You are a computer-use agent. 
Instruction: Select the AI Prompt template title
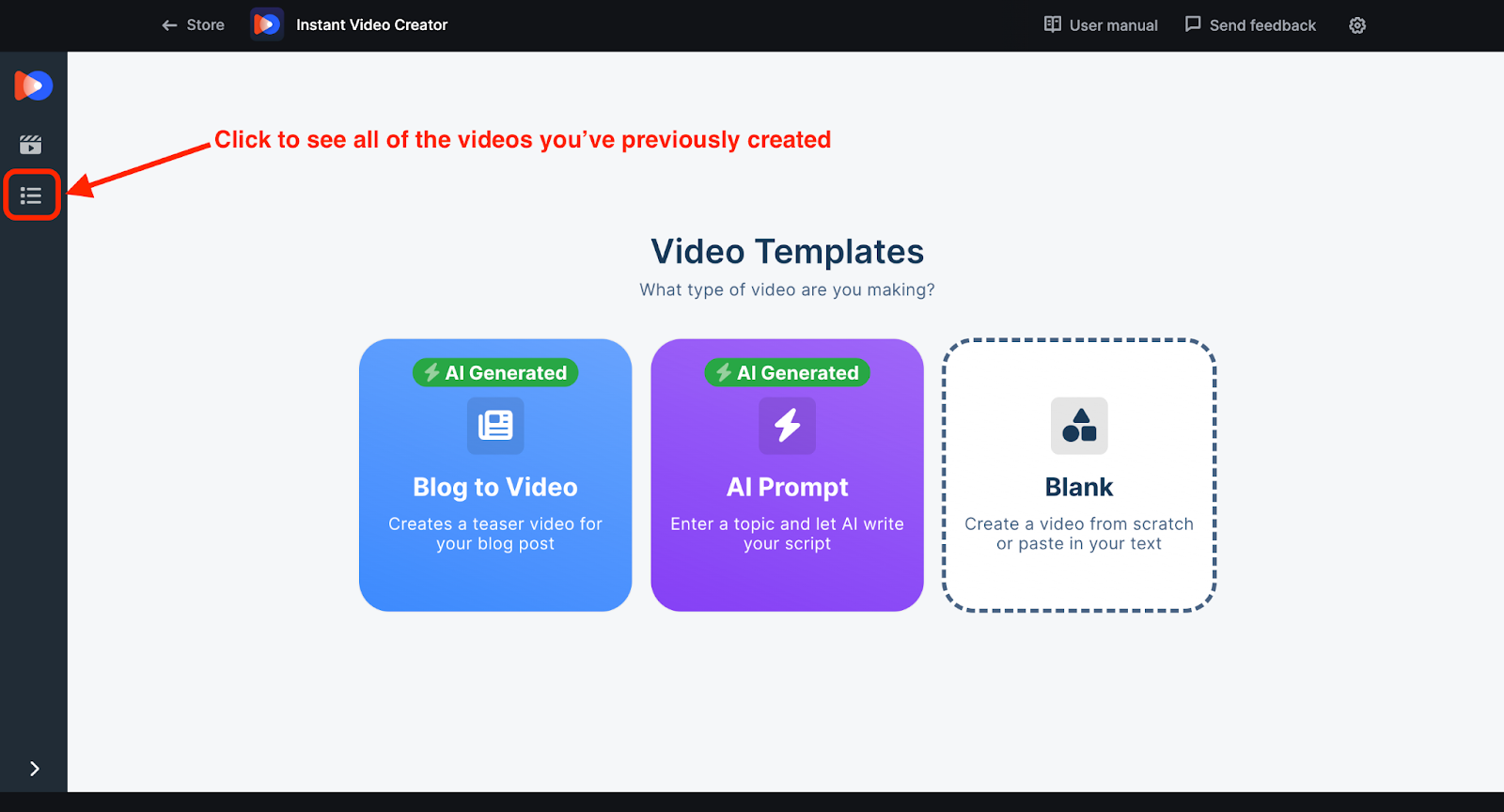(787, 487)
